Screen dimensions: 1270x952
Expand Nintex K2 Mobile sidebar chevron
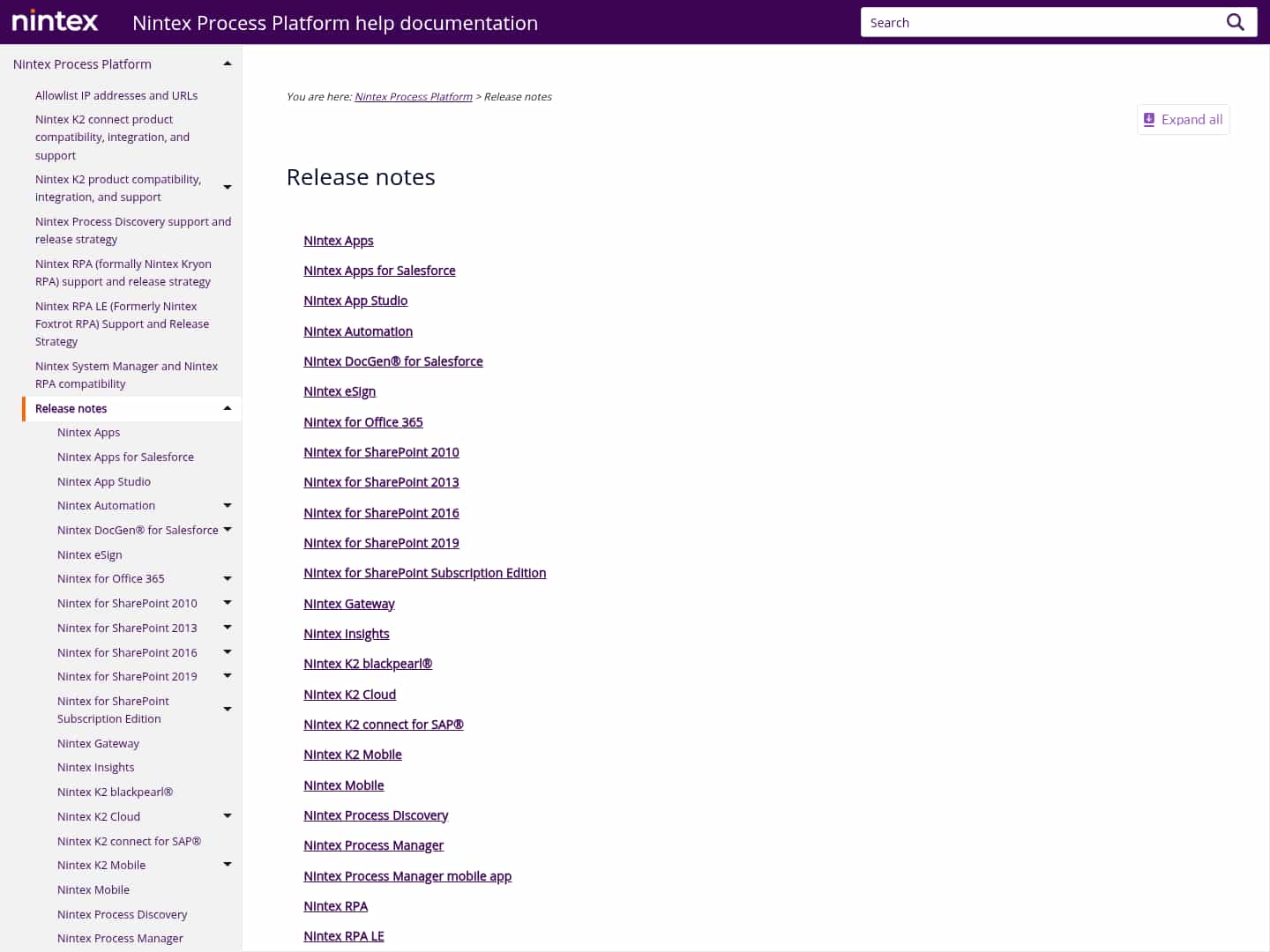click(228, 864)
